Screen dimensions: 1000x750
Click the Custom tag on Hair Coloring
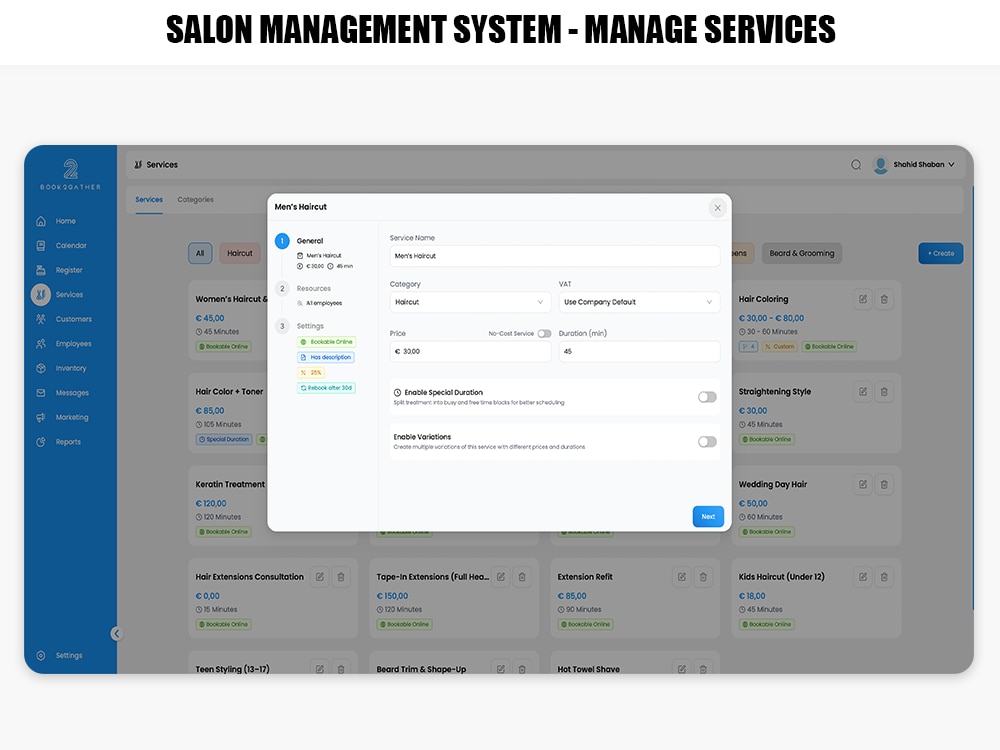point(779,346)
